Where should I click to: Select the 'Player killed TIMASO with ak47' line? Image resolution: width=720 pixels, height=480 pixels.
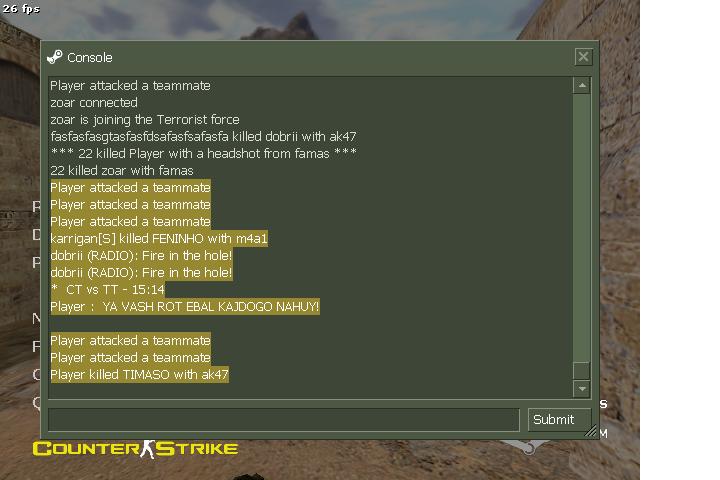(139, 374)
